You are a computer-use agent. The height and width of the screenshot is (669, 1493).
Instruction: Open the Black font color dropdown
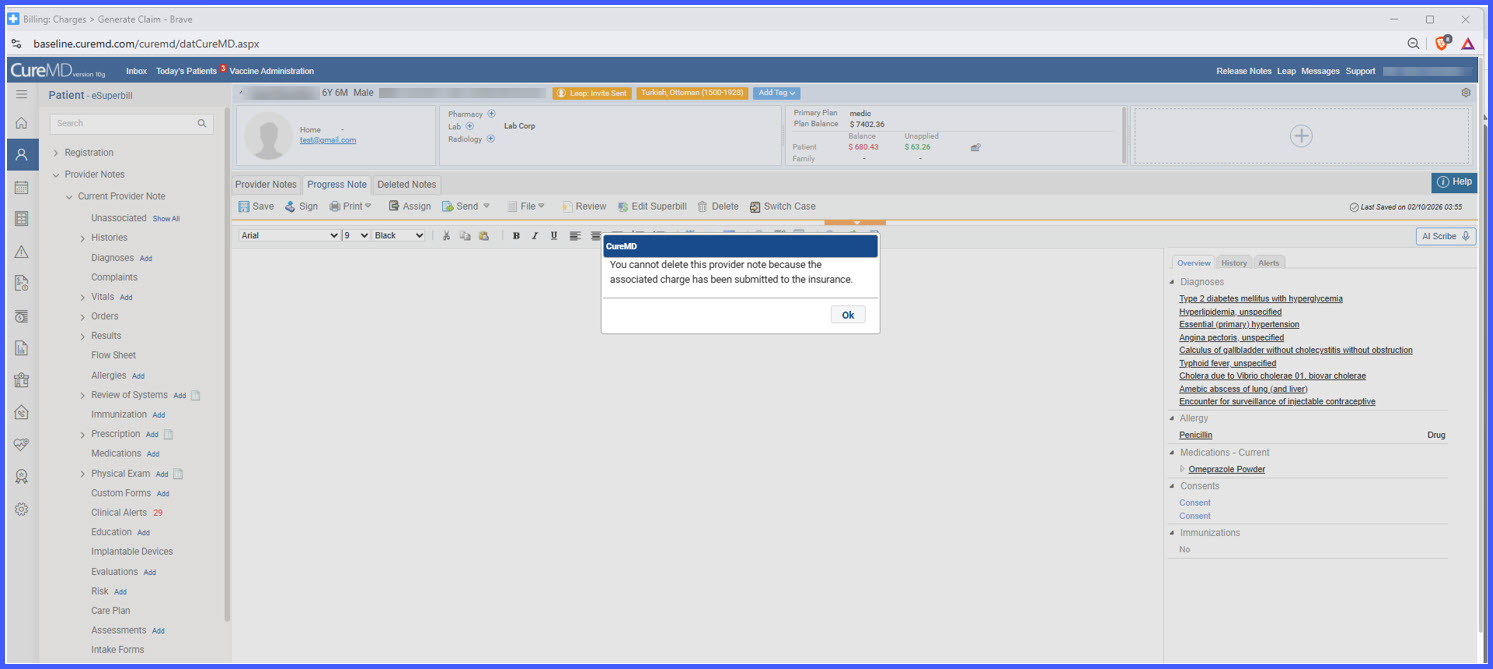[x=399, y=236]
